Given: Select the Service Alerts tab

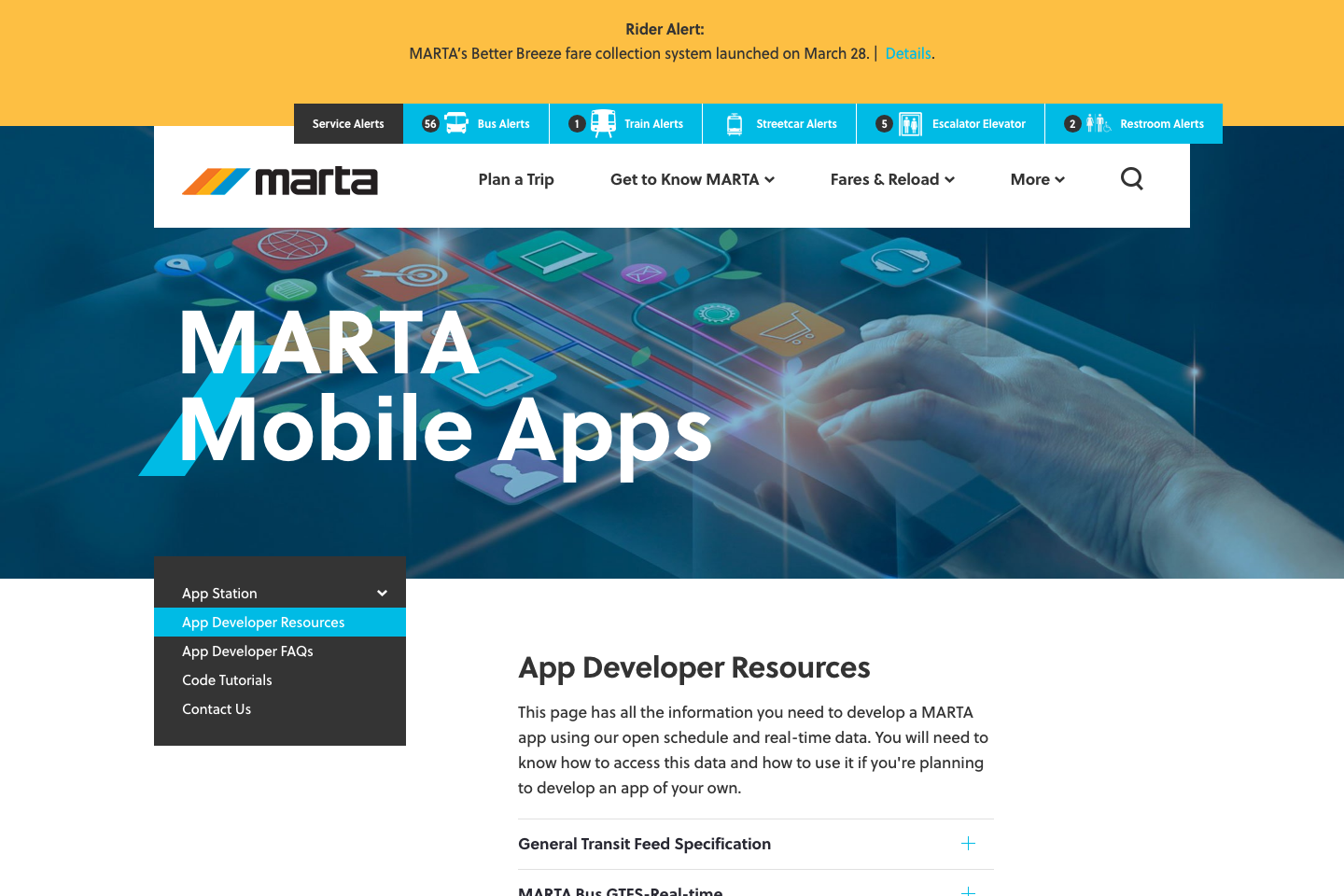Looking at the screenshot, I should [x=348, y=124].
